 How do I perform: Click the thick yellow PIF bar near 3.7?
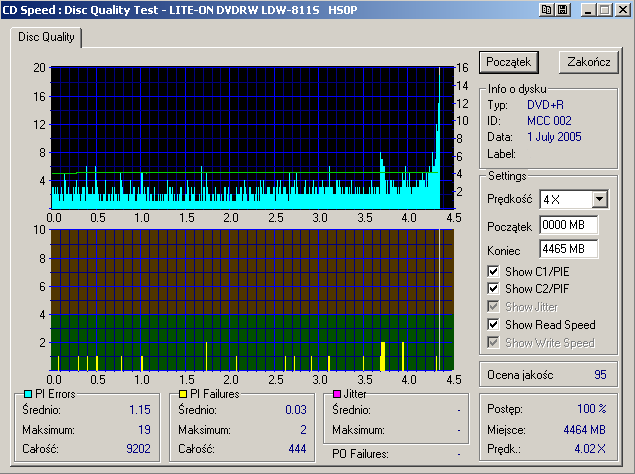pyautogui.click(x=382, y=357)
